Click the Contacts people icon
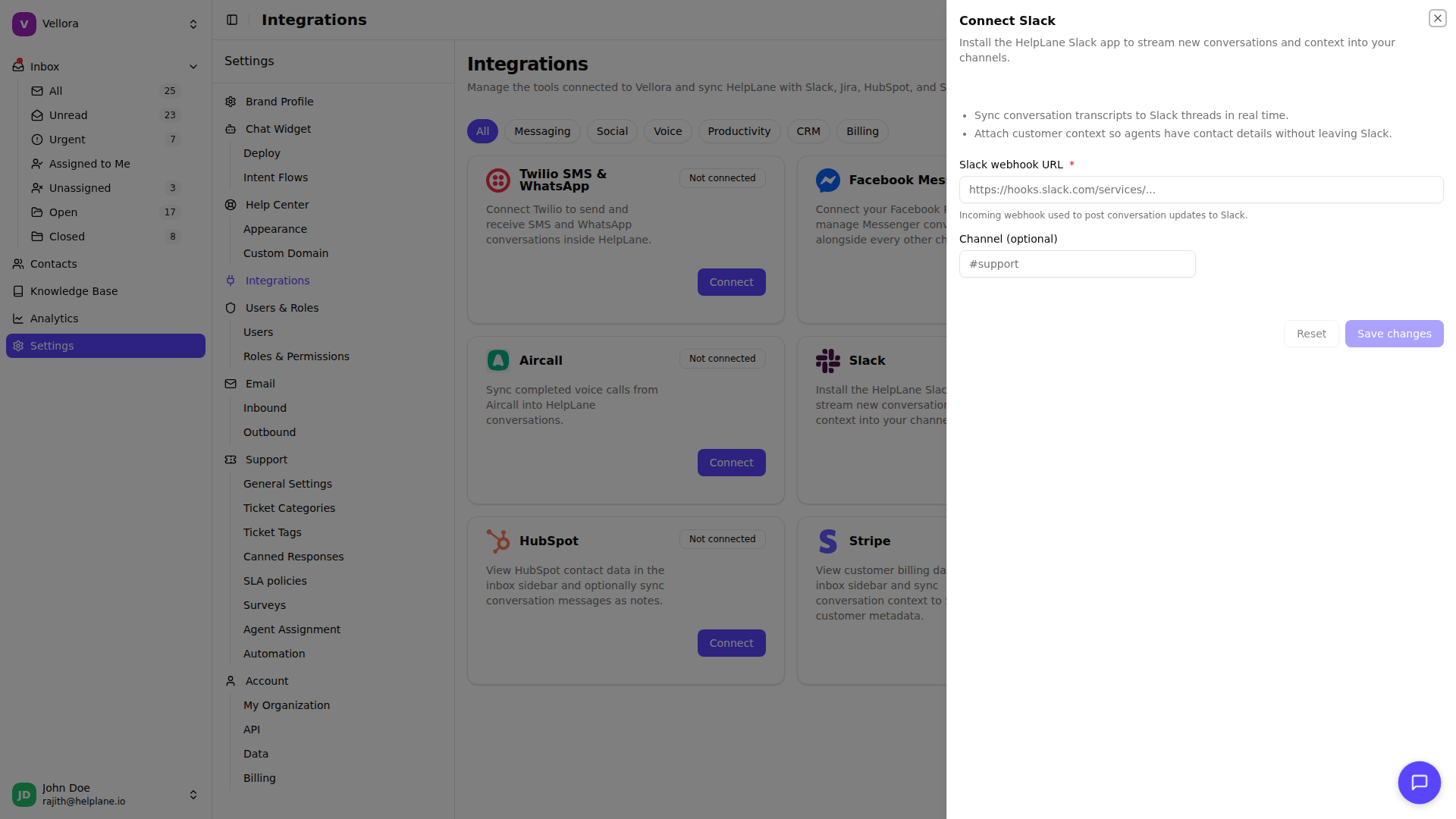Viewport: 1456px width, 819px height. coord(18,264)
